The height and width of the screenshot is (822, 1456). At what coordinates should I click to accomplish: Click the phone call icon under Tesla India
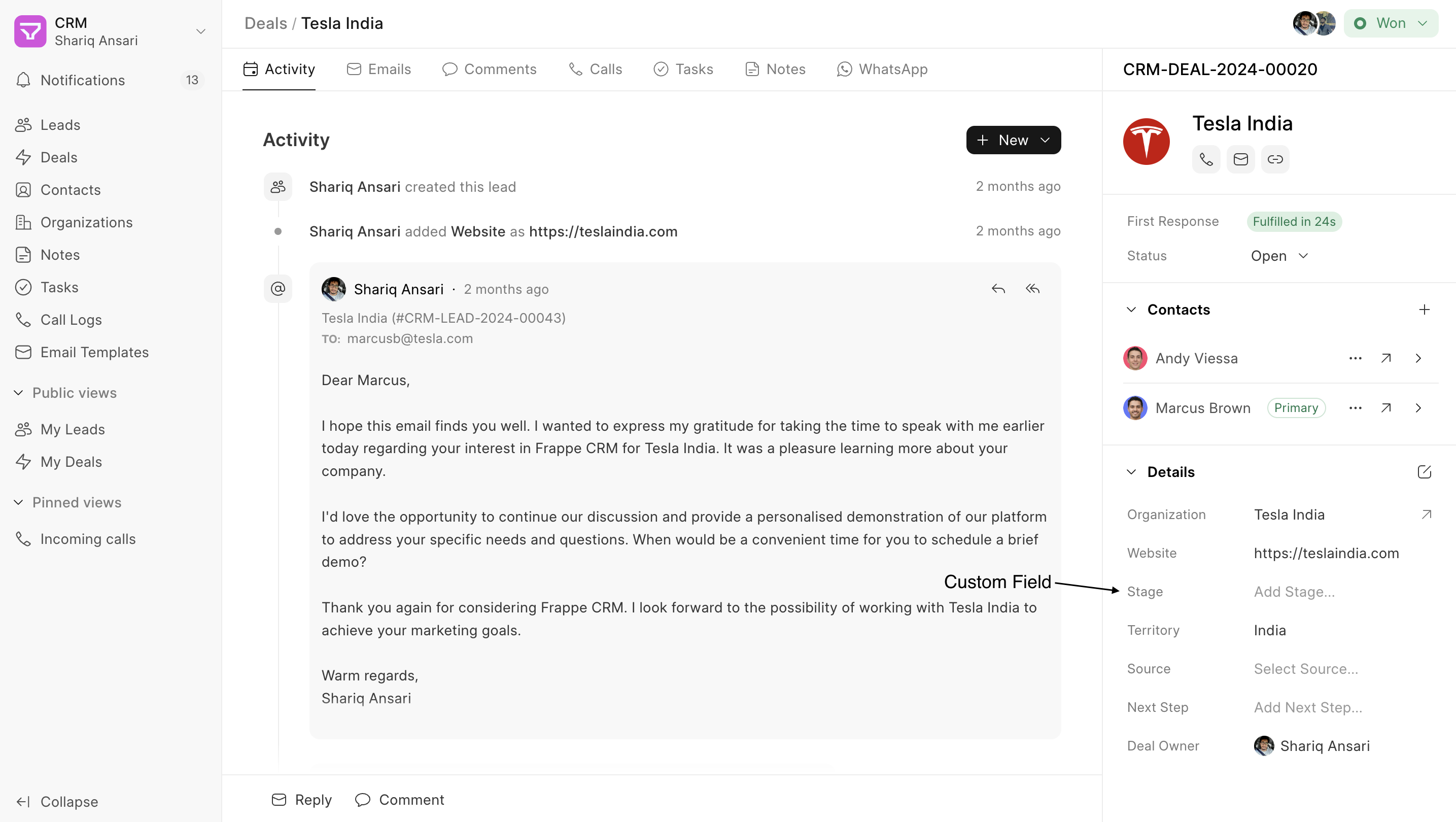[x=1205, y=159]
